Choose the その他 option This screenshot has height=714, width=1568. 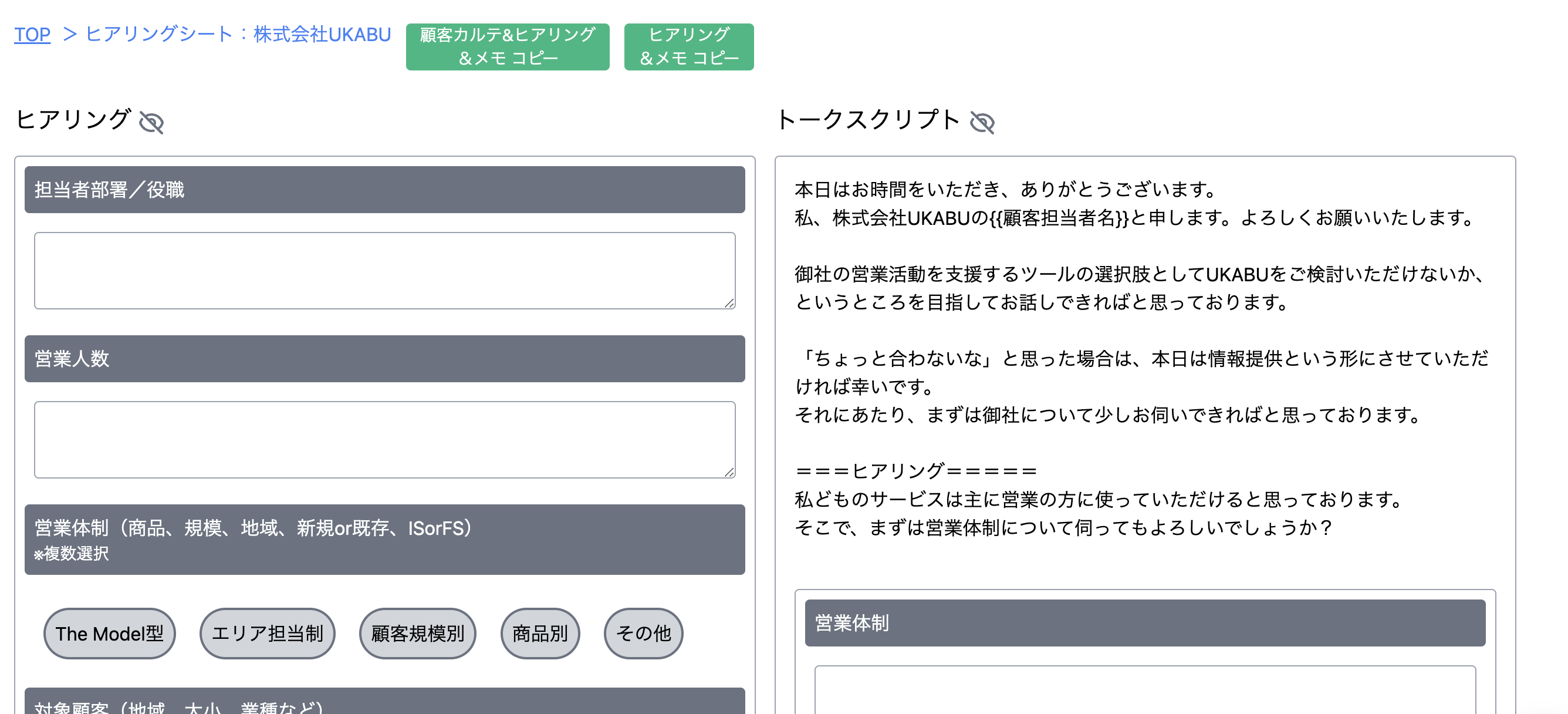(643, 634)
